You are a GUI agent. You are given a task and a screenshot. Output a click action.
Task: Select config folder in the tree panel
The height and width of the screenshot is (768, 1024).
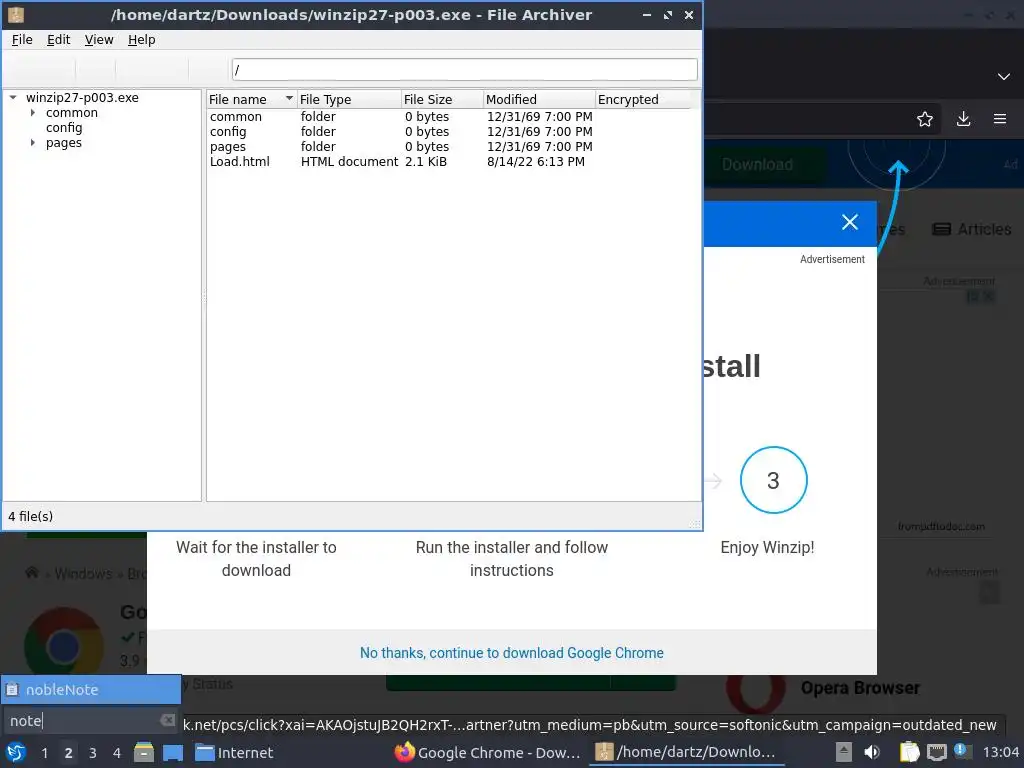point(64,127)
